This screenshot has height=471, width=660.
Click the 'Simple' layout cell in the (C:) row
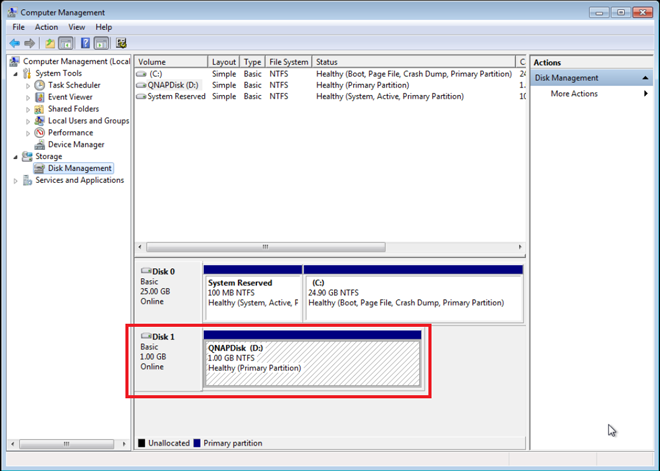coord(224,74)
